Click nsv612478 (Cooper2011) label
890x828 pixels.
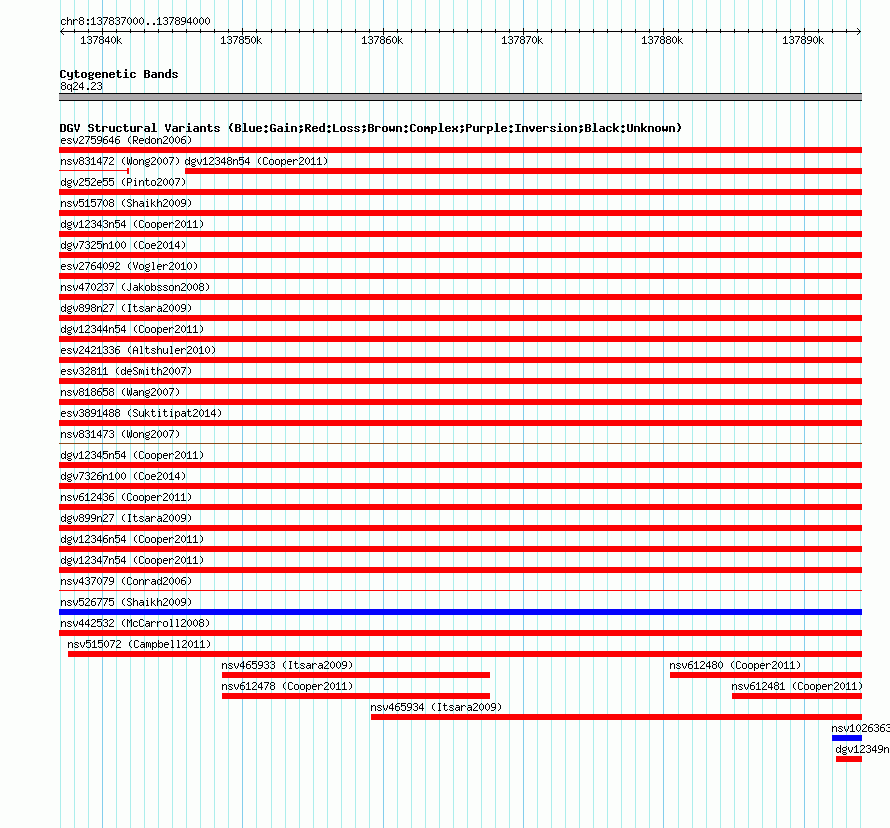pos(287,686)
